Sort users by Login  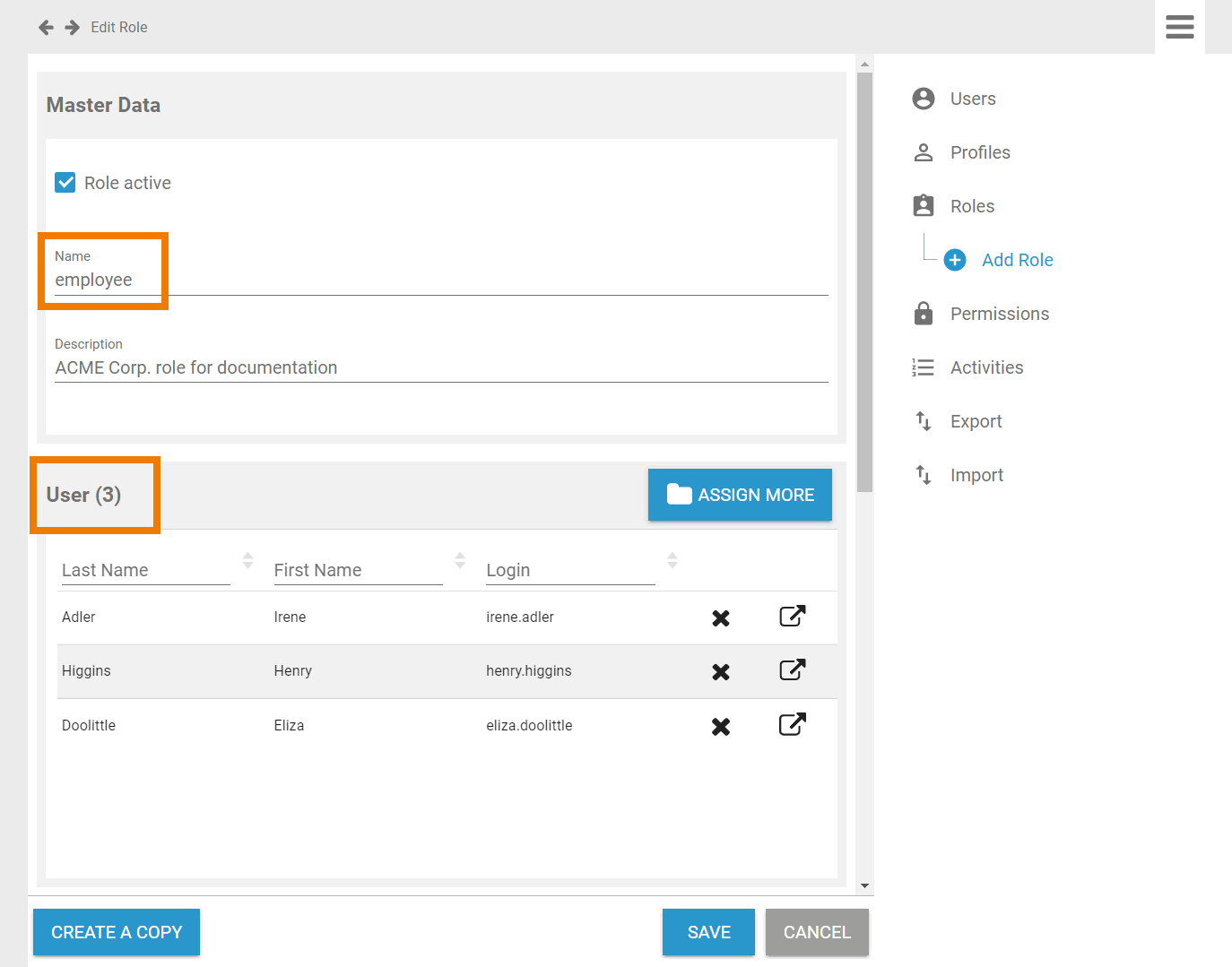coord(672,561)
